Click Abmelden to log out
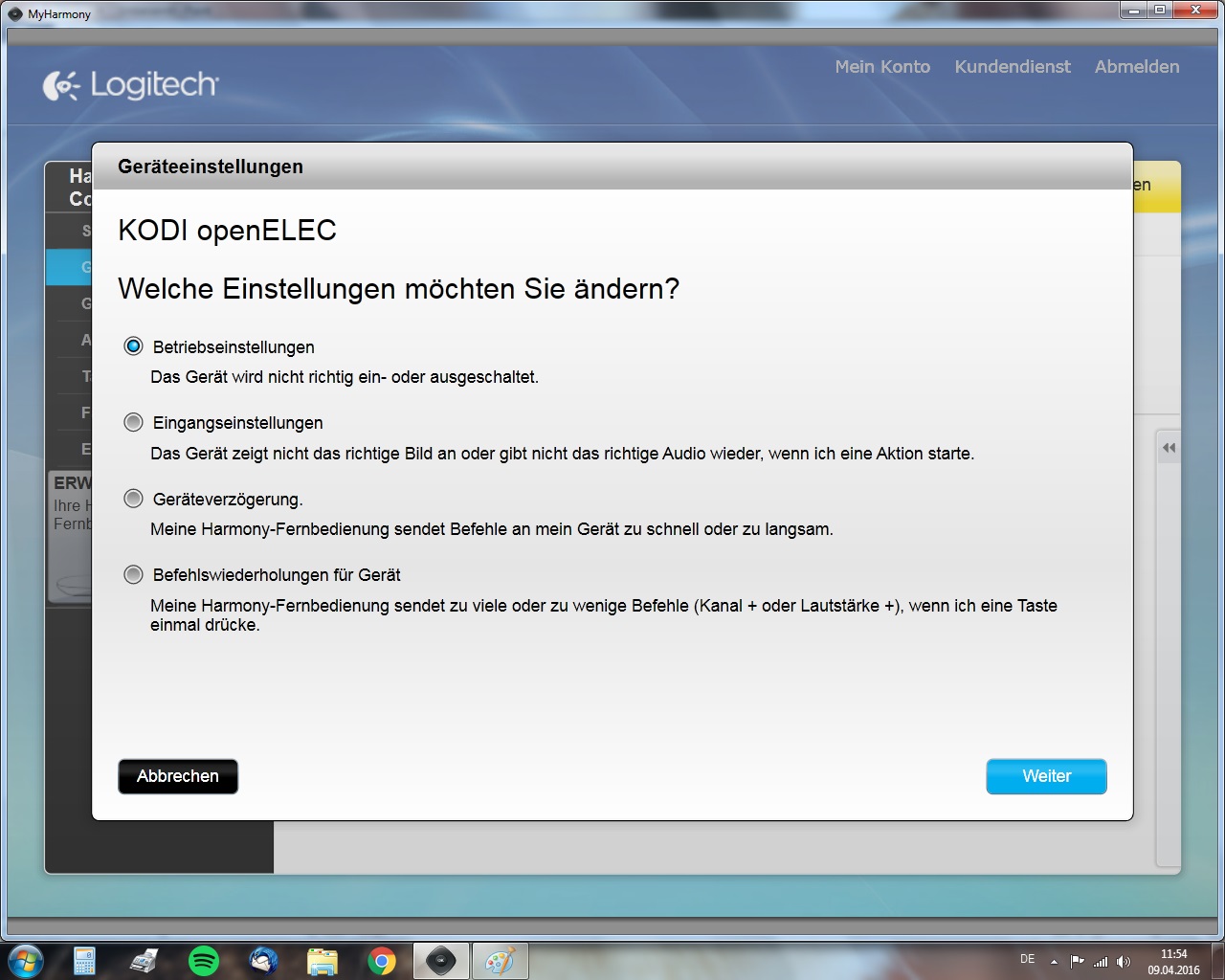Screen dimensions: 1225x980 point(1136,67)
